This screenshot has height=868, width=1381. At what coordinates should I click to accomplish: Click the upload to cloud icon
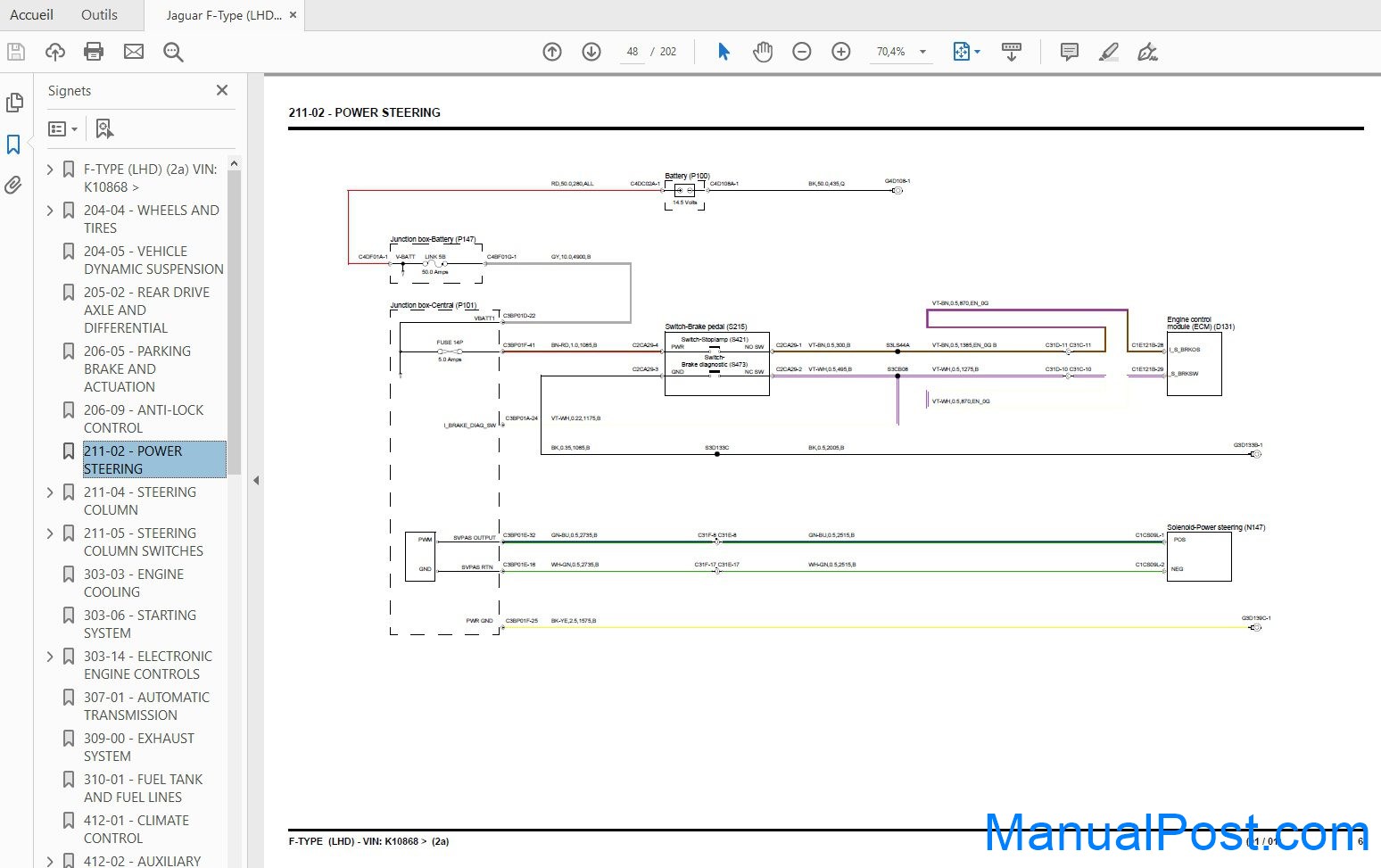point(55,52)
